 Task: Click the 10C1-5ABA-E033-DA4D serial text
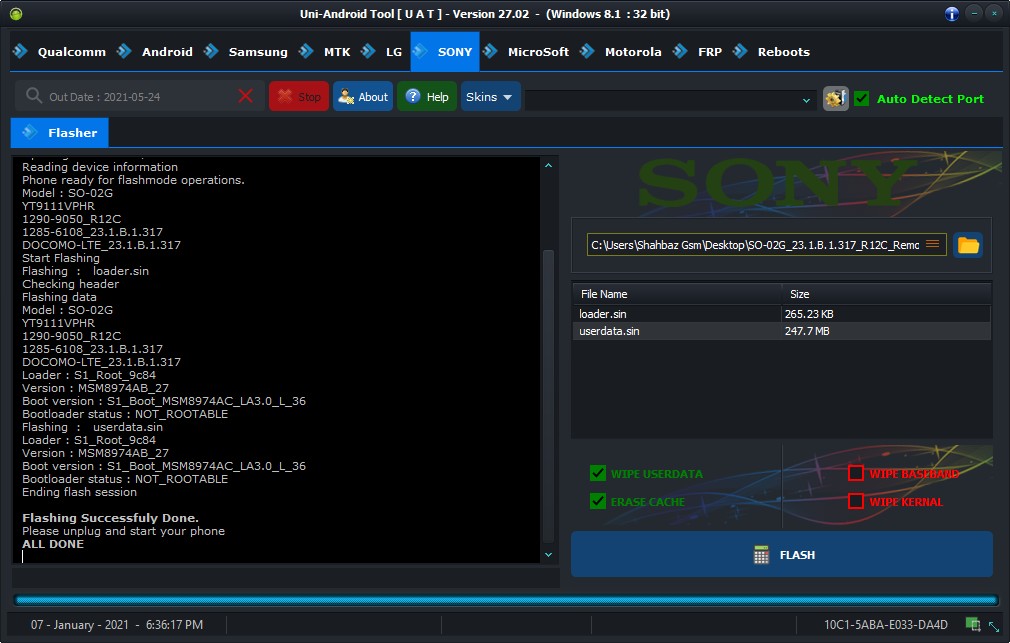point(886,624)
